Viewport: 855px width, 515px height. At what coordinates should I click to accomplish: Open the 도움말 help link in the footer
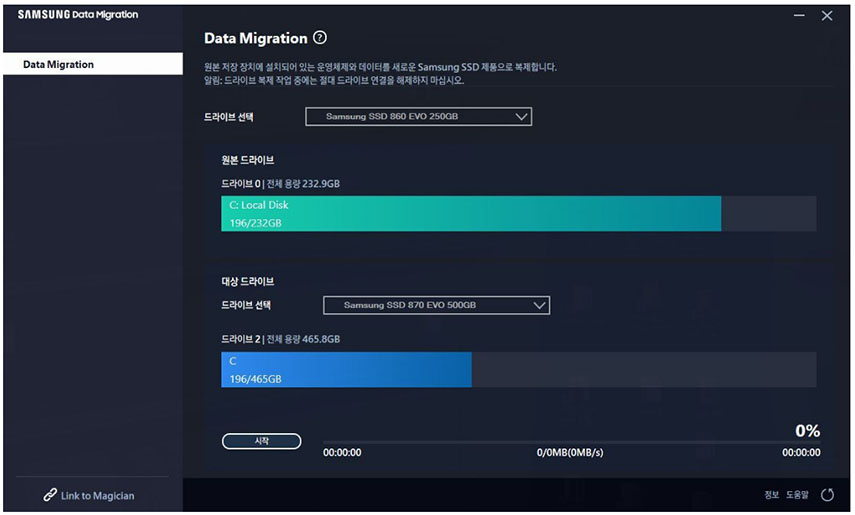coord(796,495)
